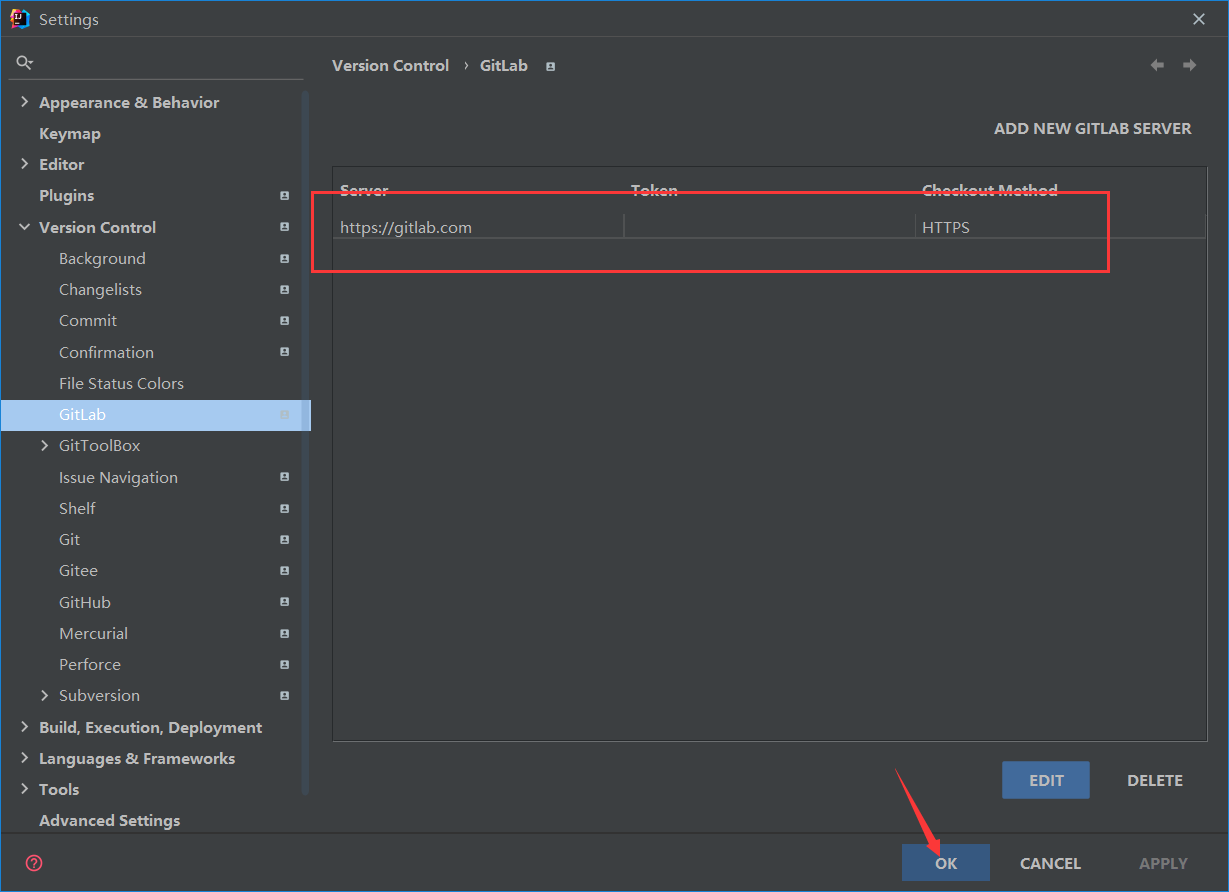
Task: Click the project icon beside Git
Action: coord(284,539)
